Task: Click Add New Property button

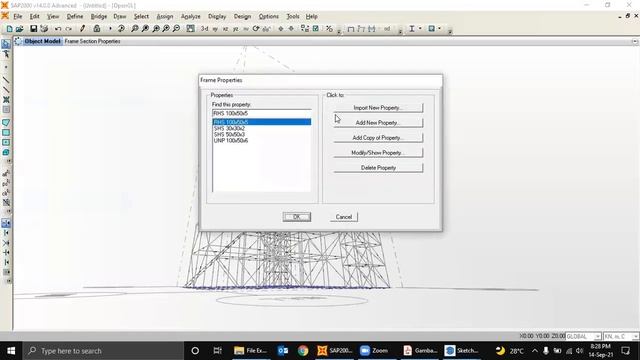Action: [x=378, y=122]
